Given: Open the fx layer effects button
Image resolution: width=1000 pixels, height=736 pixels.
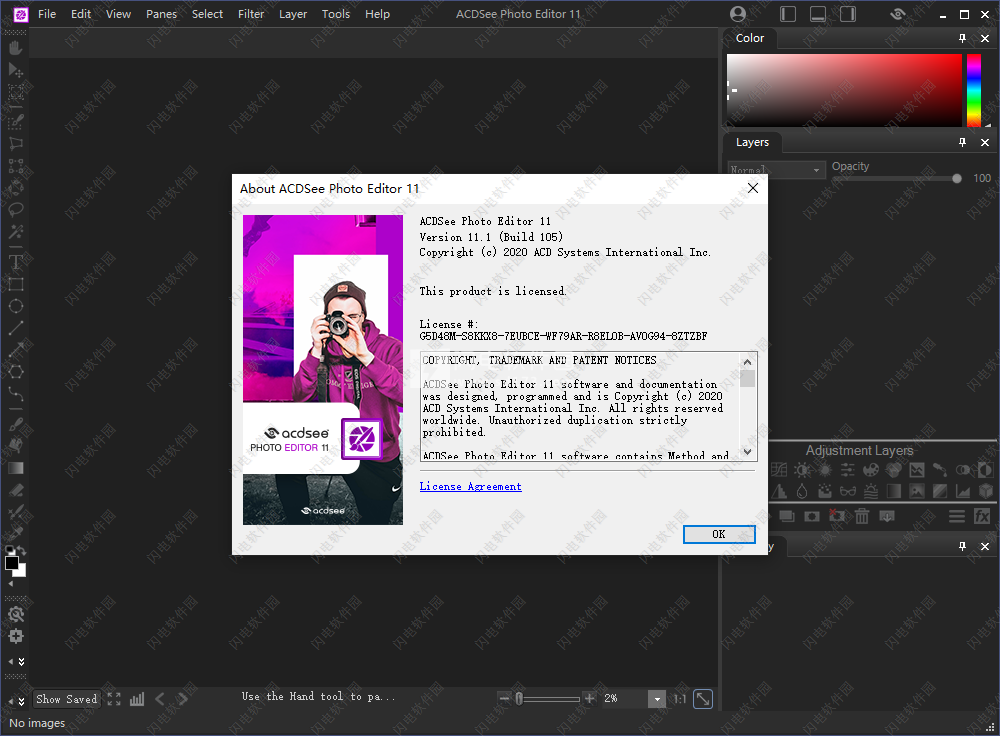Looking at the screenshot, I should (x=982, y=516).
